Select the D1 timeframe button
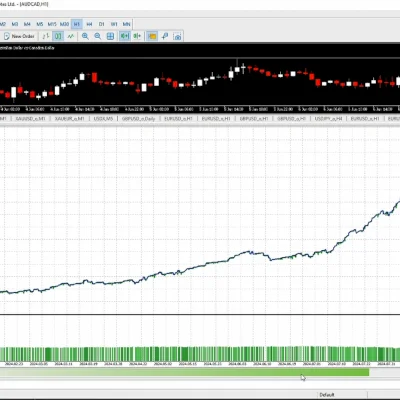 (102, 24)
